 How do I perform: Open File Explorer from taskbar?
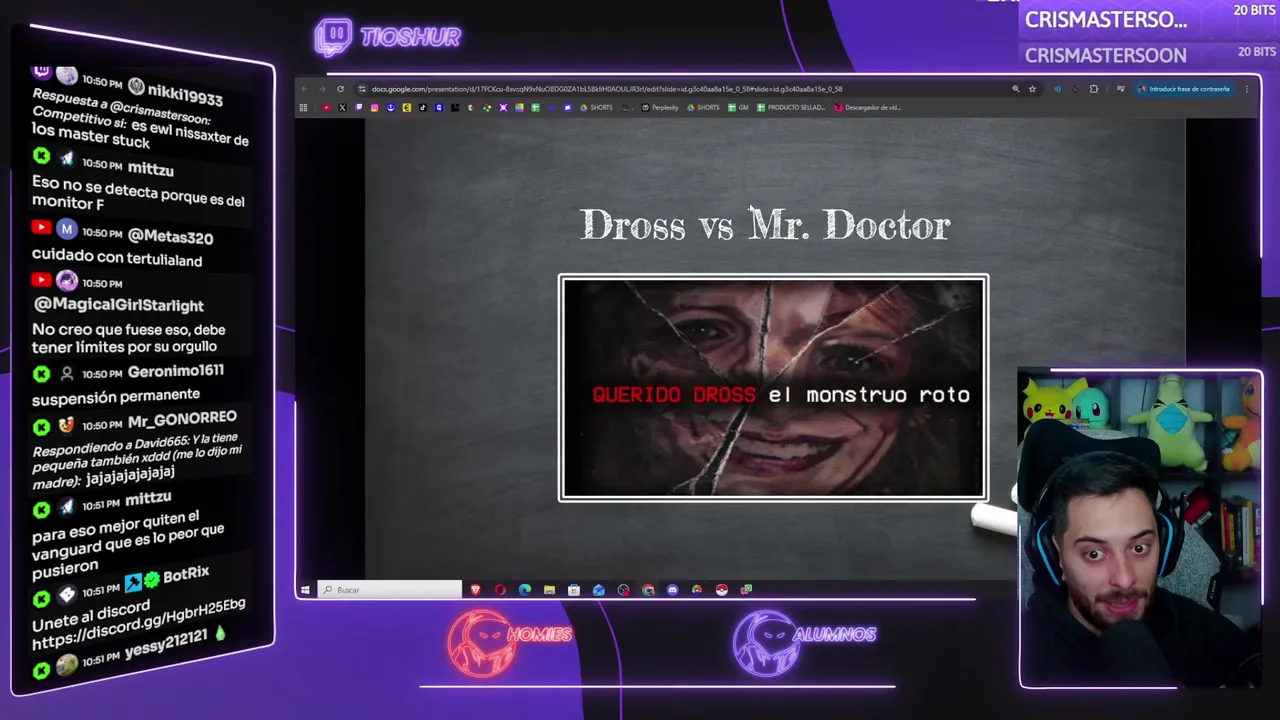point(549,590)
